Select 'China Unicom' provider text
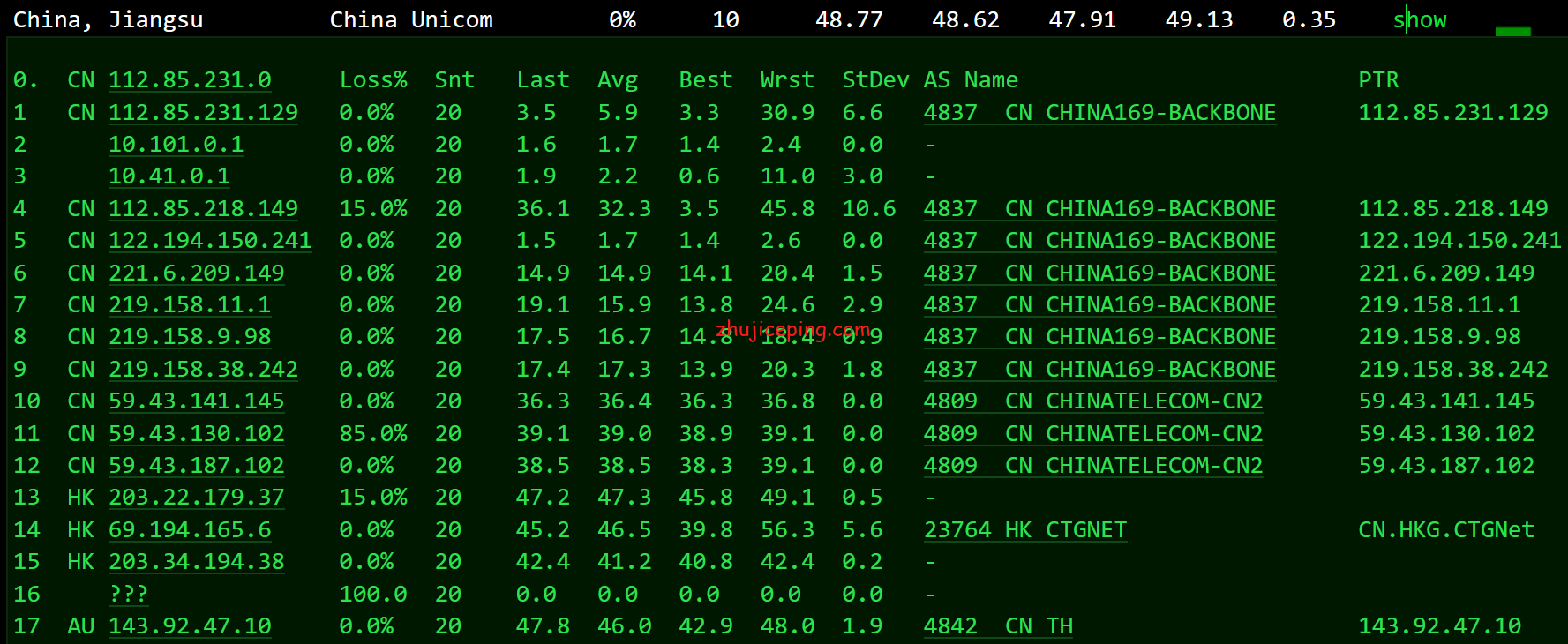 411,20
